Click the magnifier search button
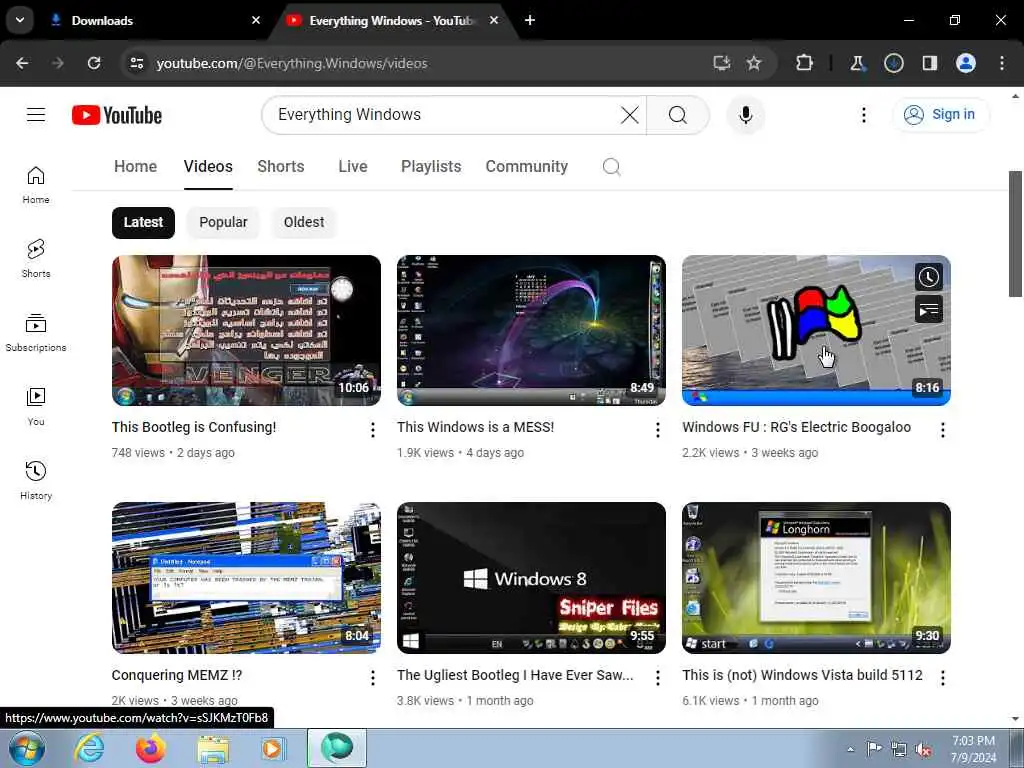Screen dimensions: 1024x768 (x=678, y=115)
